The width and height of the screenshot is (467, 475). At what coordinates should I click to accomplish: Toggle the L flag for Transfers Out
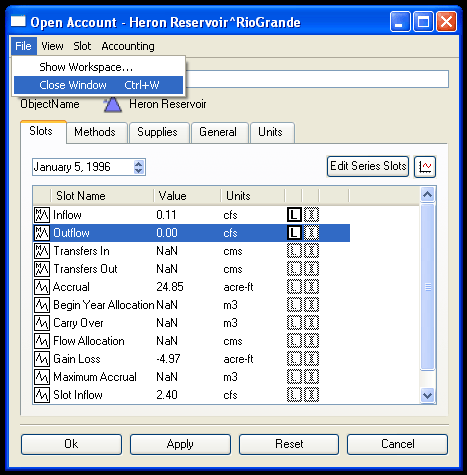tap(294, 269)
